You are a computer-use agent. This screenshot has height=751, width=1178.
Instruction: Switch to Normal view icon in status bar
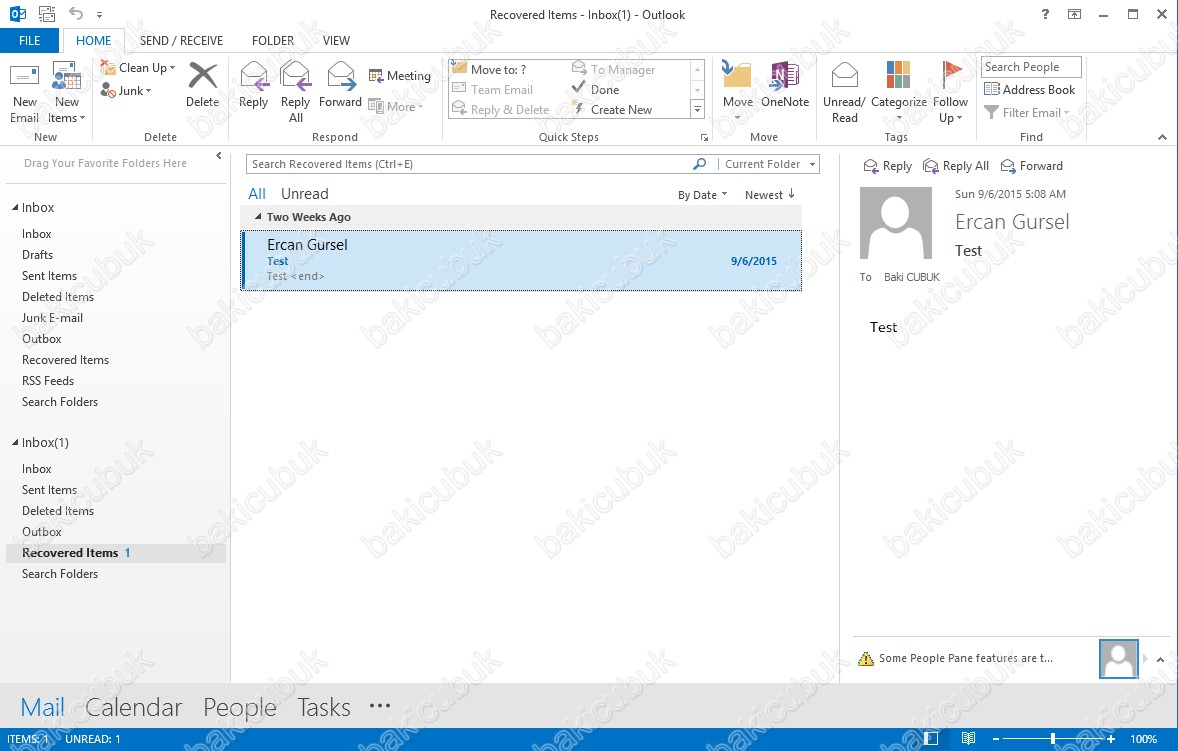tap(931, 739)
